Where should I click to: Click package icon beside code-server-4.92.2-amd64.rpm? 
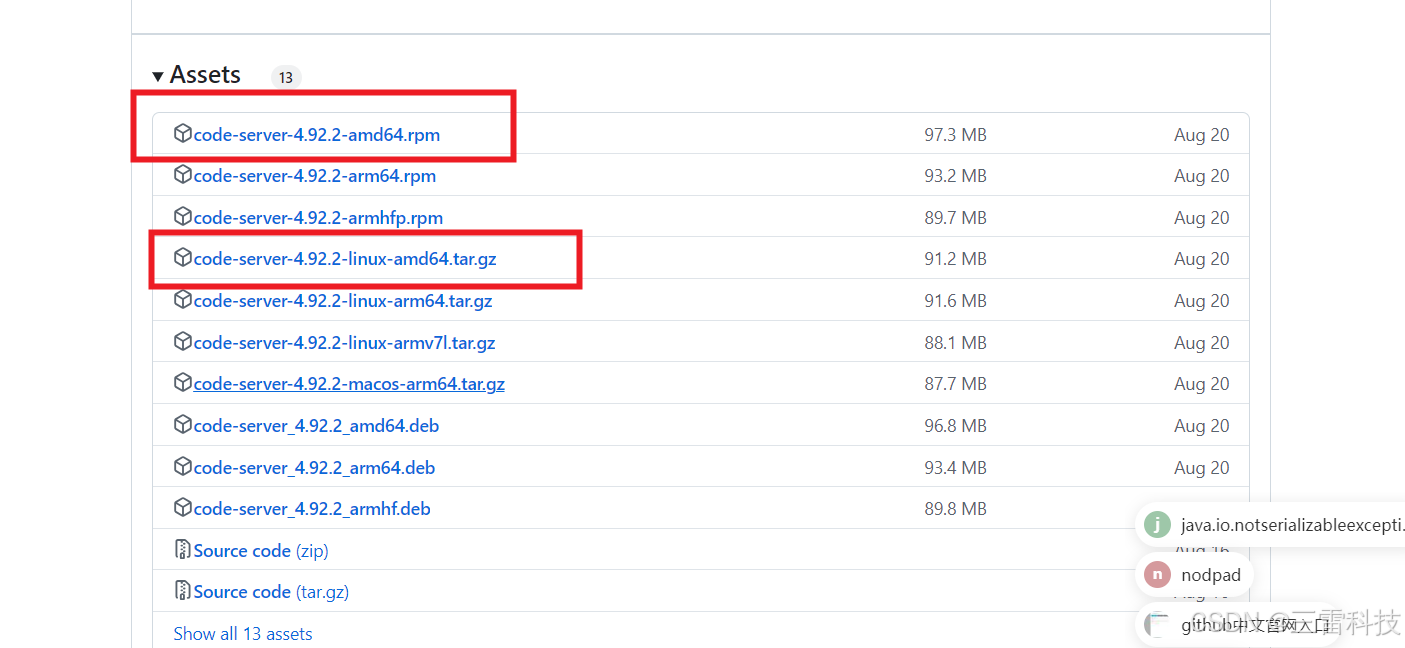point(182,133)
